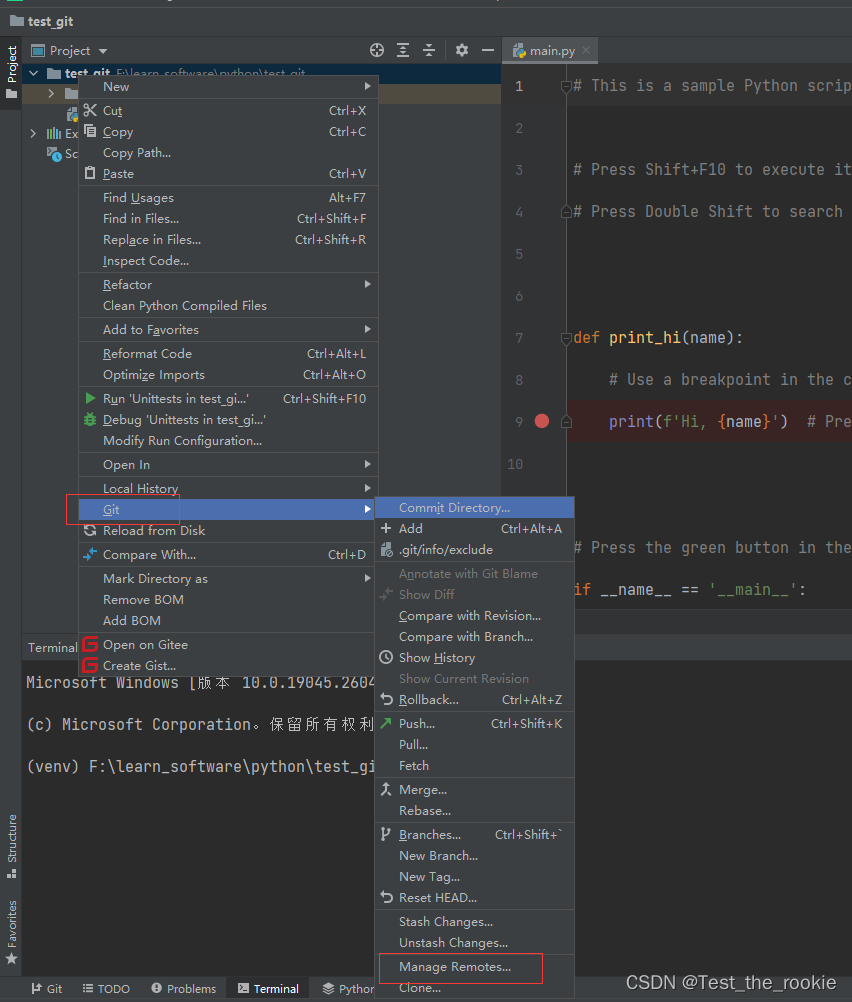852x1002 pixels.
Task: Toggle the Favorites tool window open
Action: (x=11, y=921)
